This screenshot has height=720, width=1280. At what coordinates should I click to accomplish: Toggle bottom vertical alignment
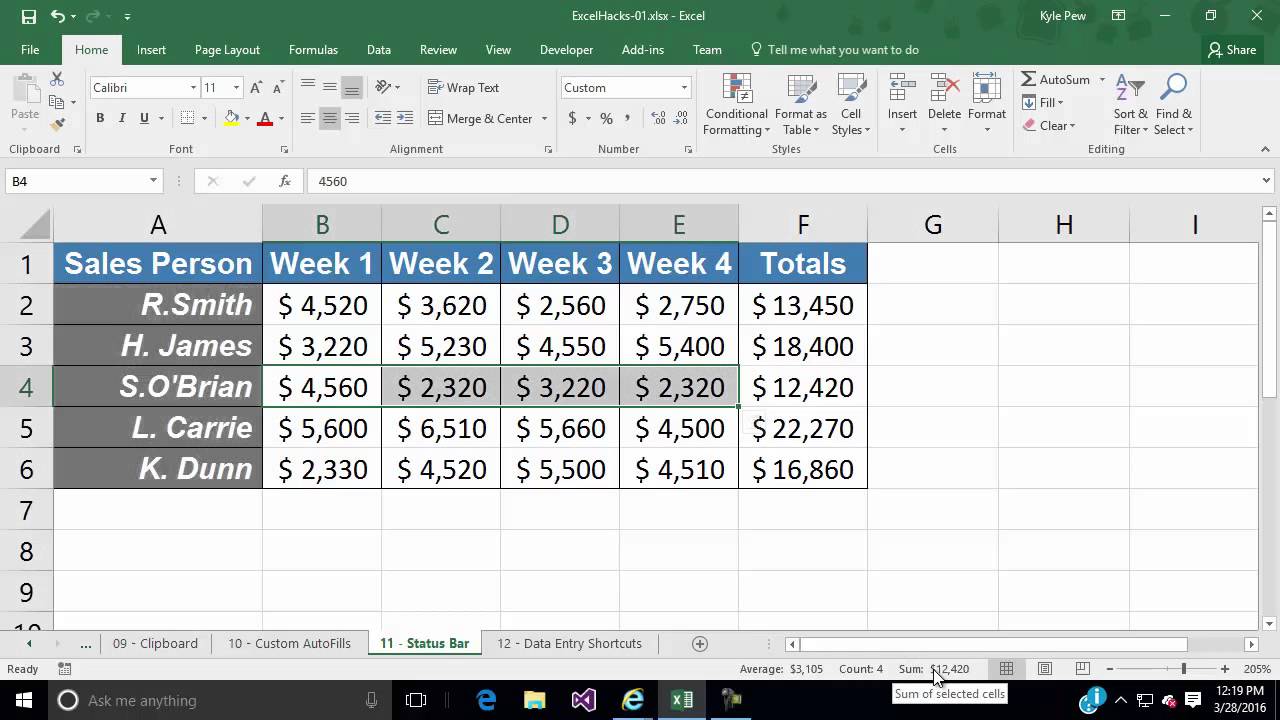pos(351,87)
